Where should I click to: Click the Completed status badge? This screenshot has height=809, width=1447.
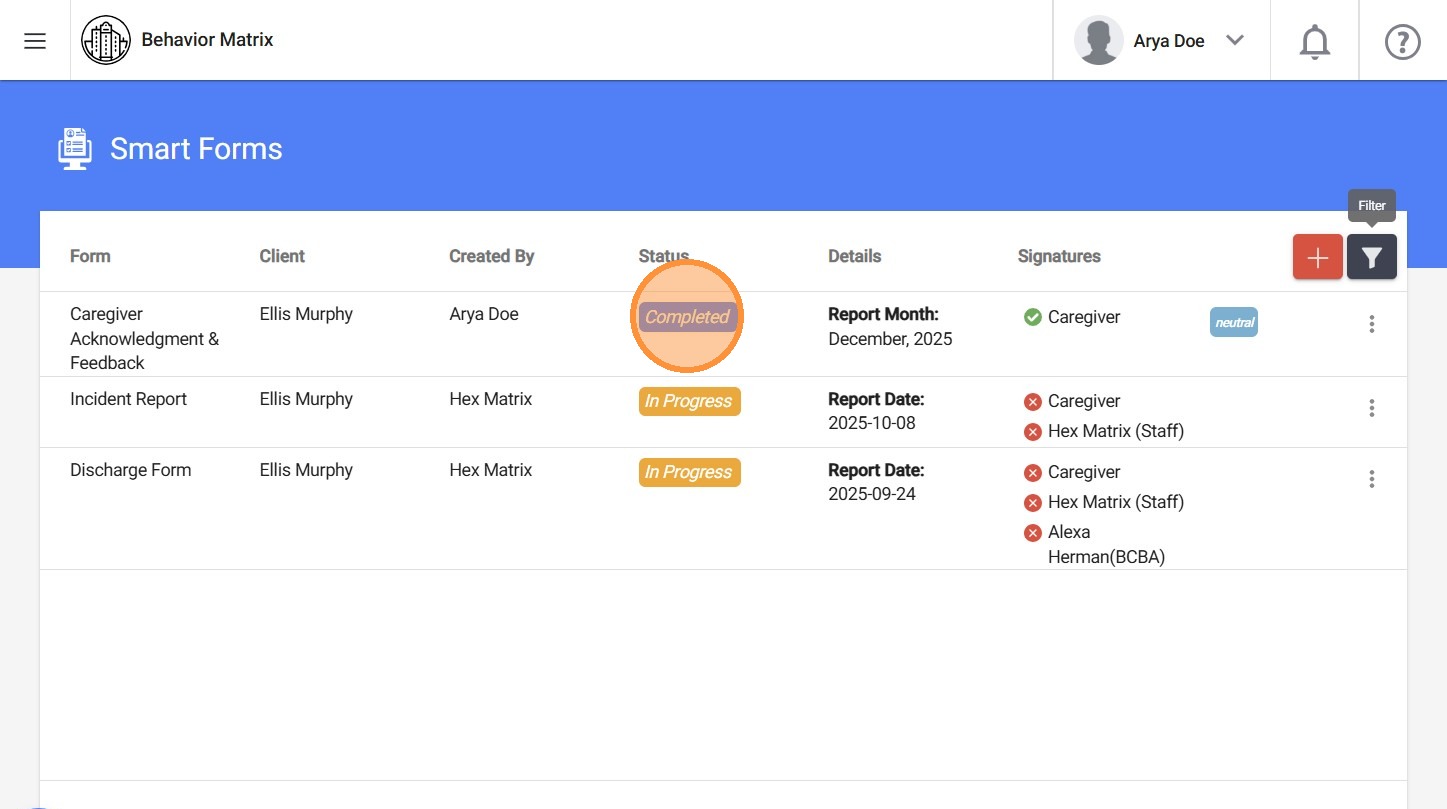point(688,317)
